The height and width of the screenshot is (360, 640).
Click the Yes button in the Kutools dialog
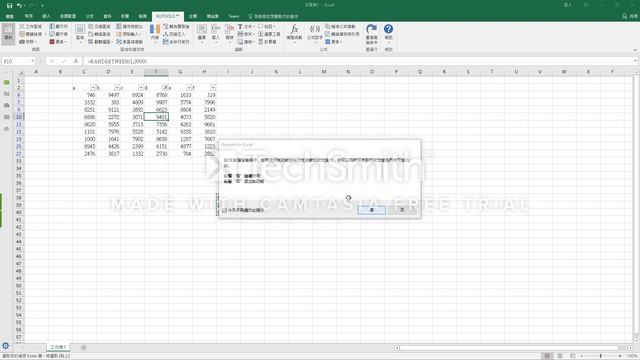click(371, 210)
